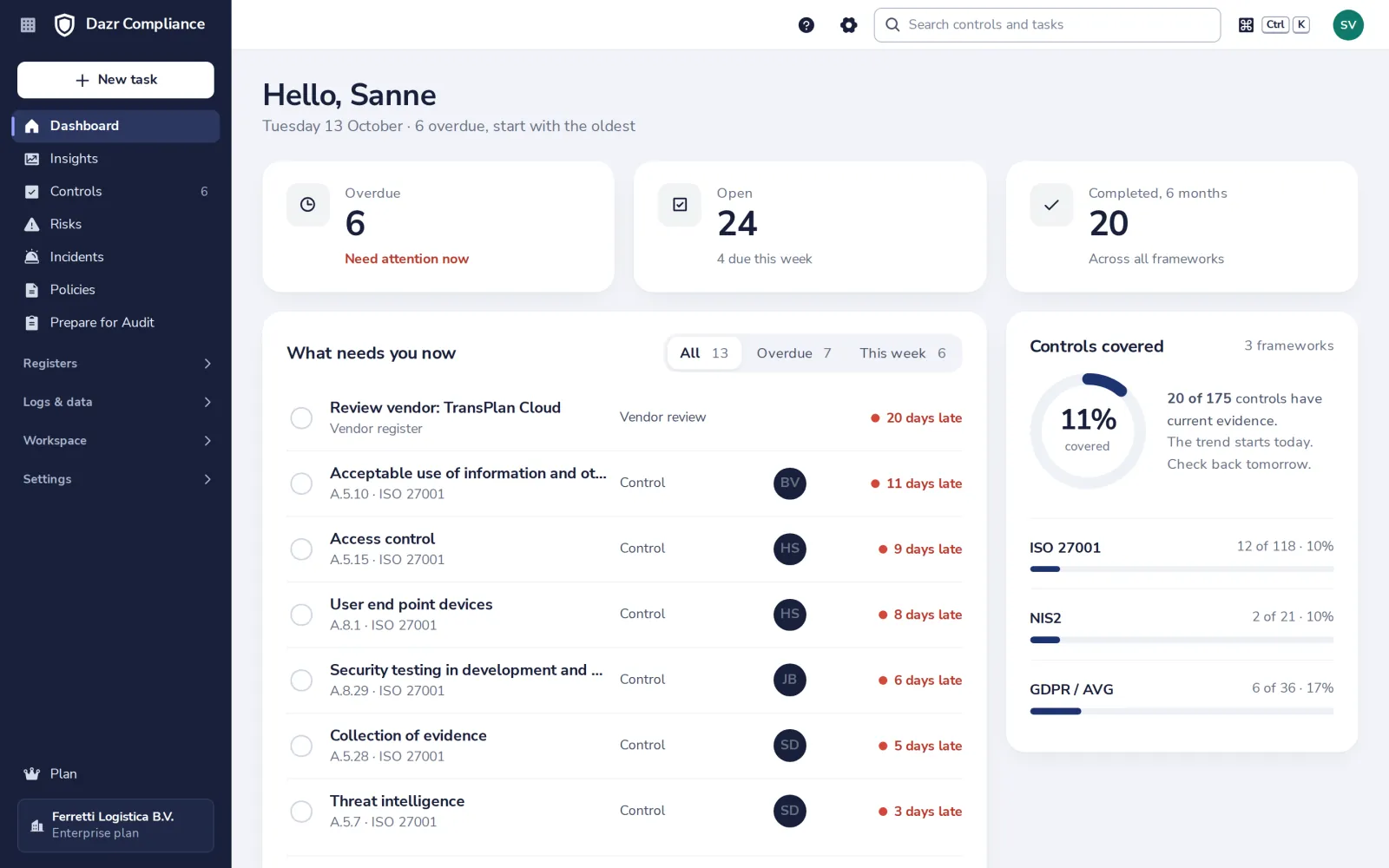This screenshot has width=1389, height=868.
Task: Open the Controls menu item
Action: click(x=116, y=192)
